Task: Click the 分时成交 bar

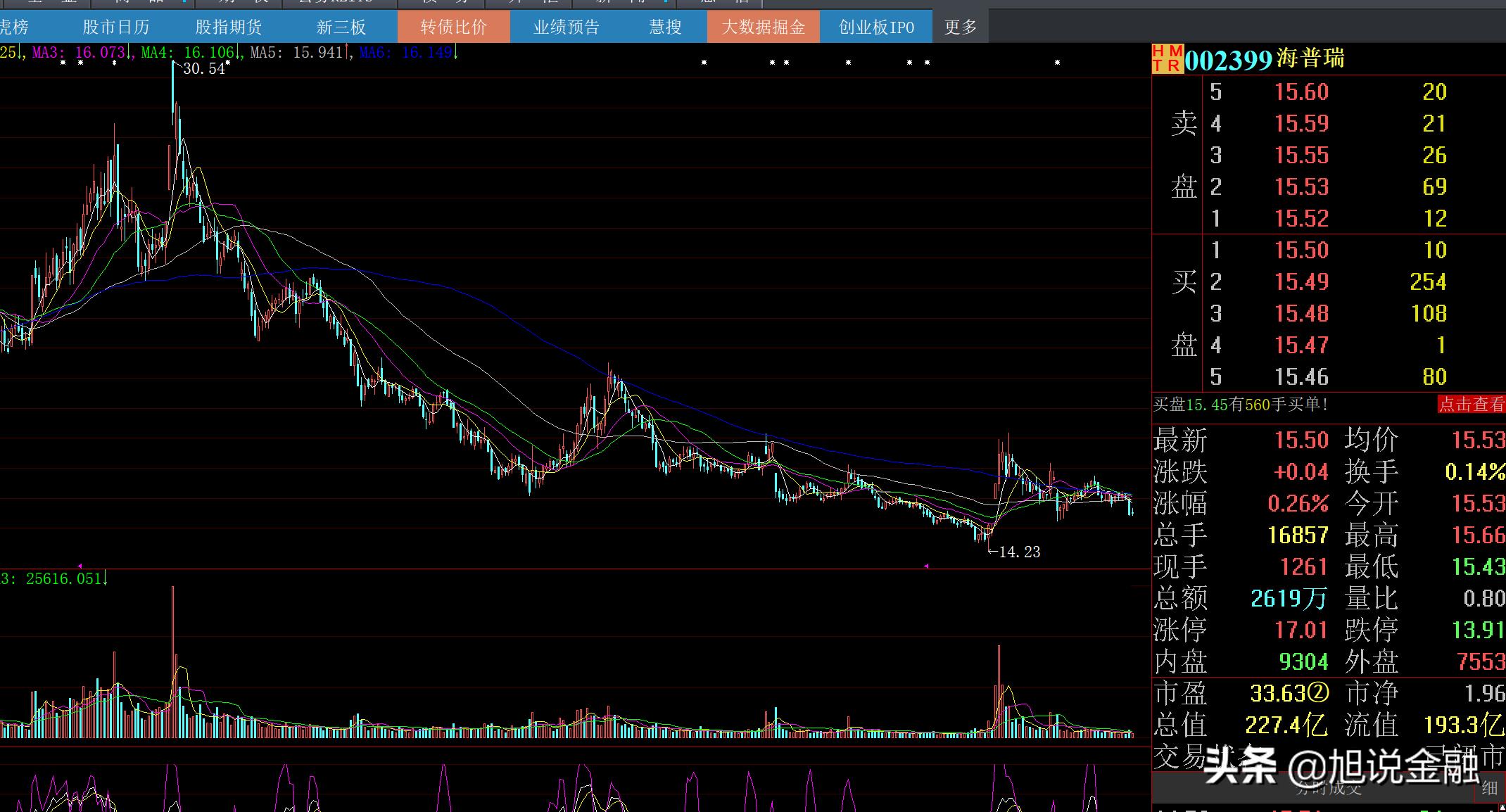Action: pos(1329,788)
